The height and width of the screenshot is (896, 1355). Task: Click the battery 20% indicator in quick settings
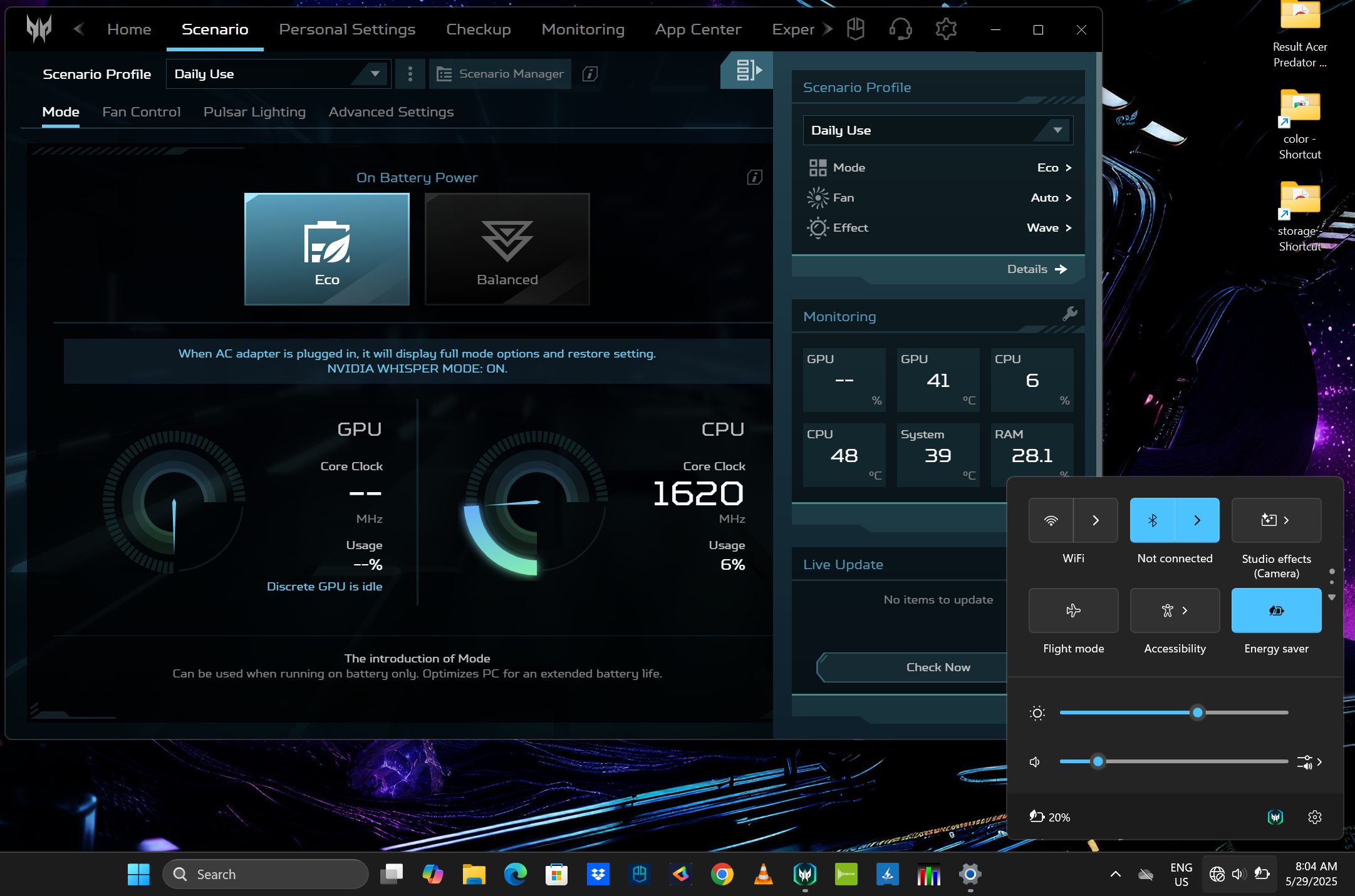(x=1050, y=817)
